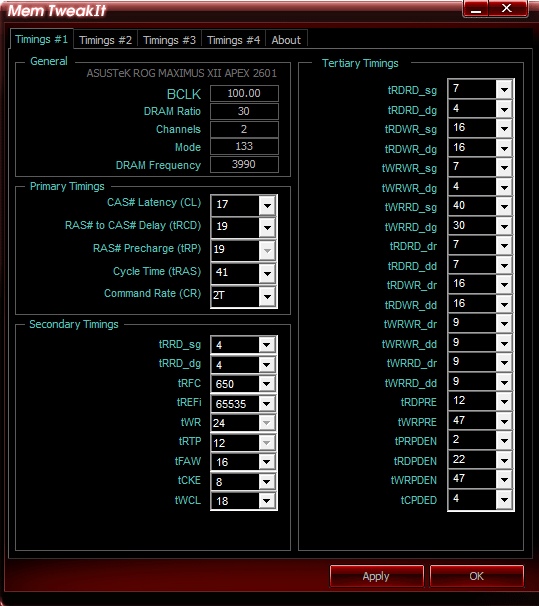Click the Apply button

coord(376,576)
